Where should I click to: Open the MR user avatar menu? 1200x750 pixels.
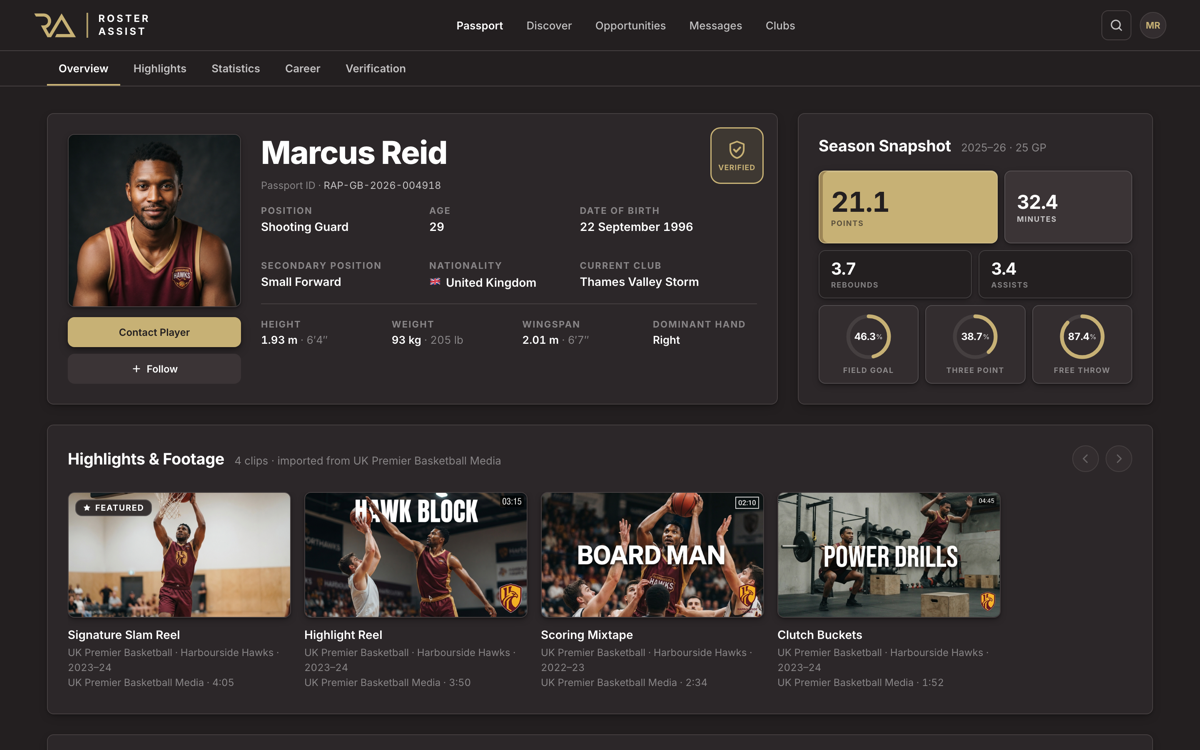click(x=1153, y=25)
